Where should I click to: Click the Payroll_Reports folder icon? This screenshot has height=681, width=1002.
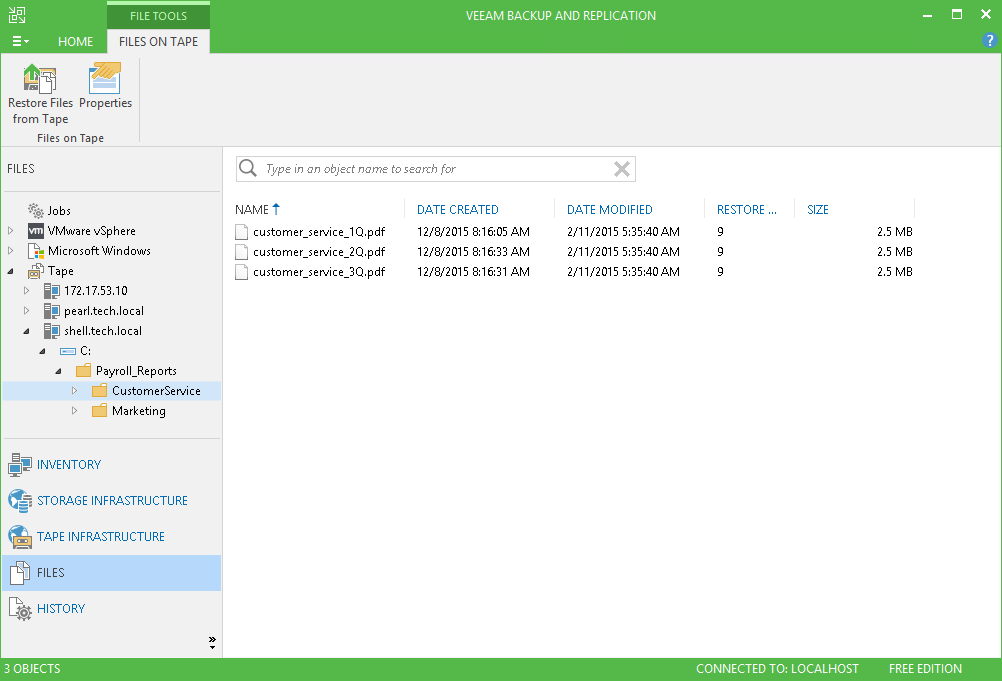coord(84,371)
